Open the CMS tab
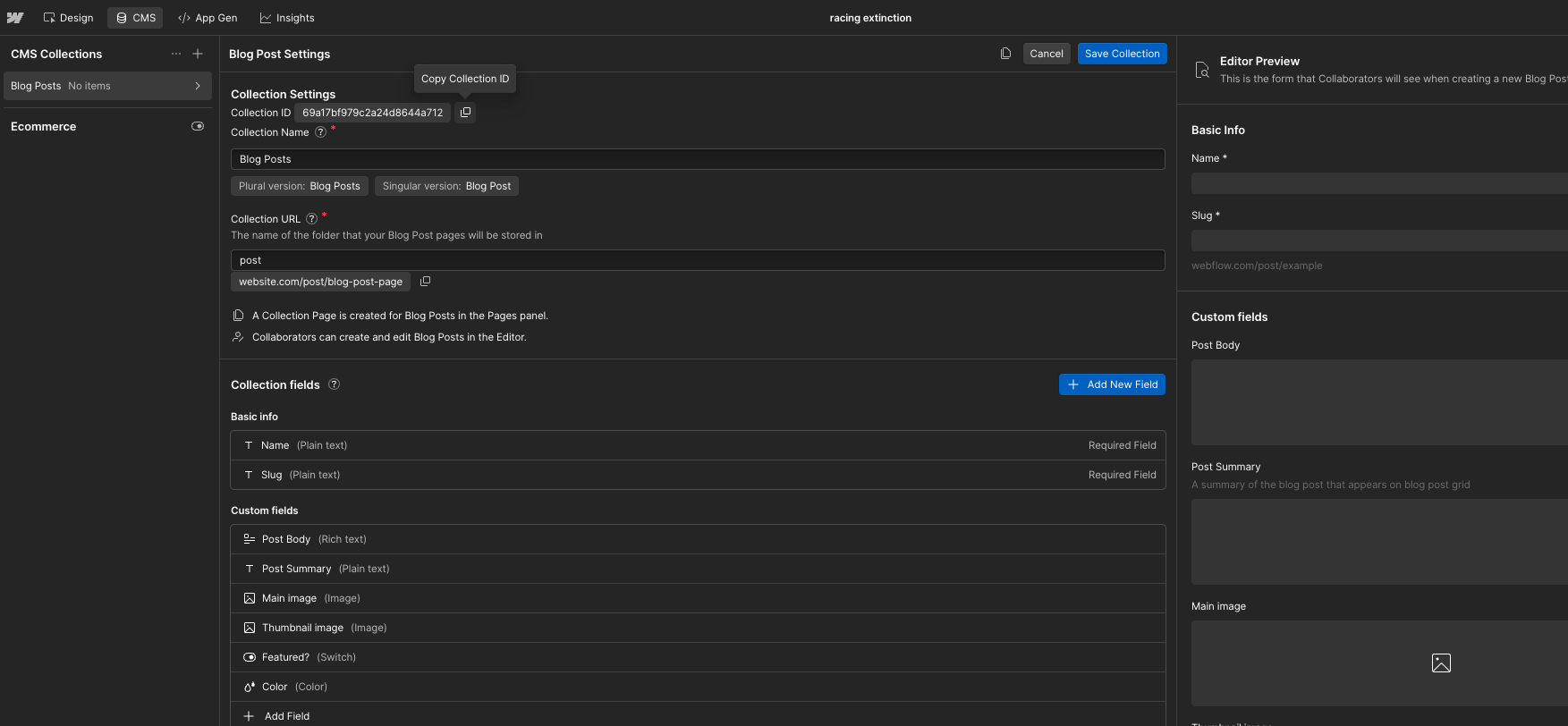Image resolution: width=1568 pixels, height=726 pixels. pos(135,18)
